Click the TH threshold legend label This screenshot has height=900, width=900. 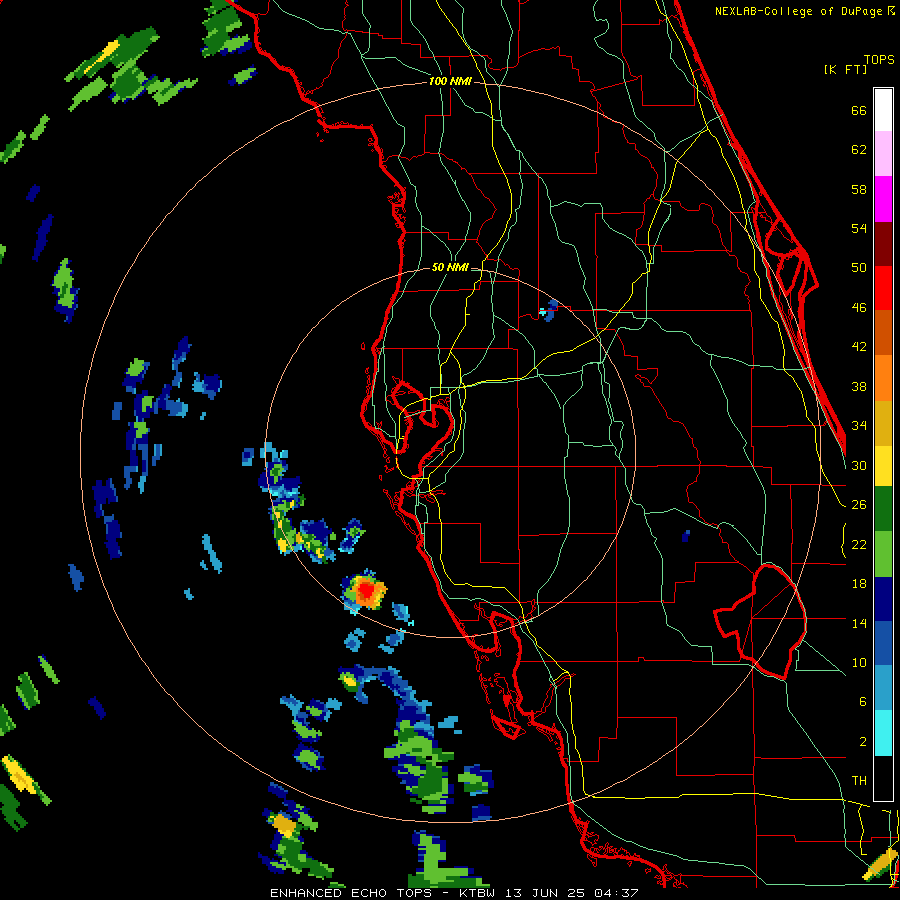tap(859, 781)
